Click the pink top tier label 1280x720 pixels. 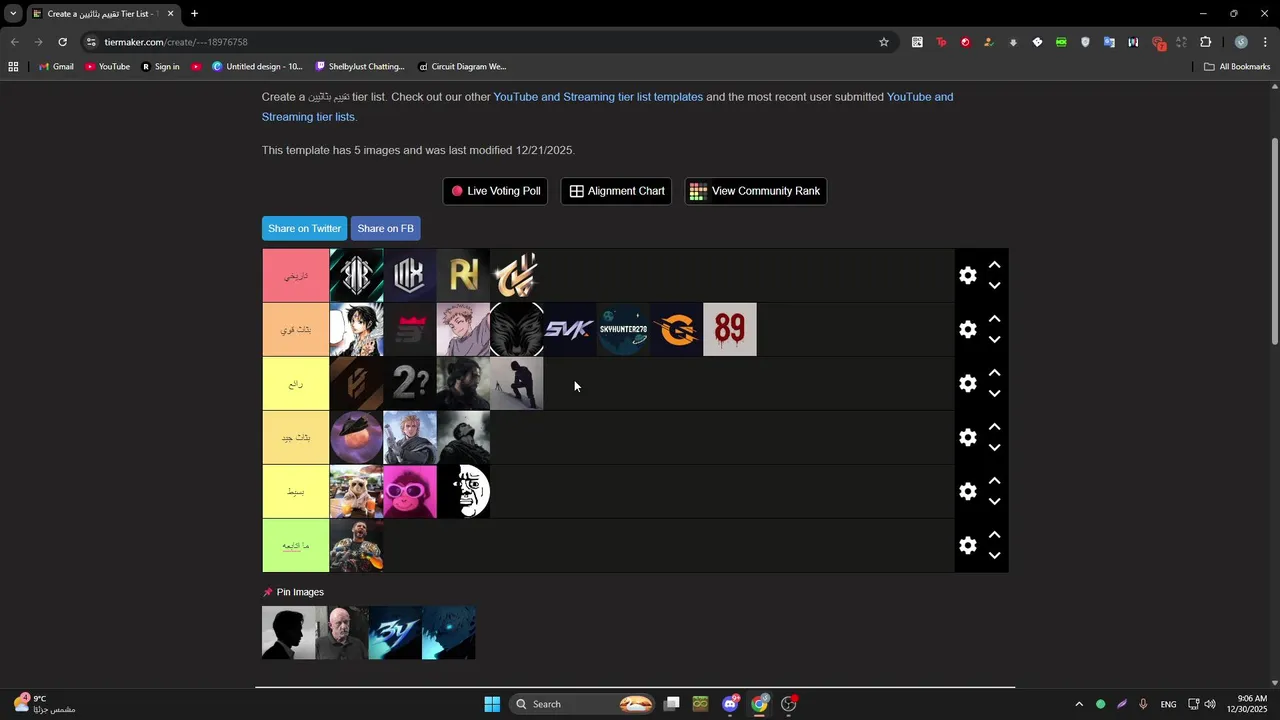[295, 275]
